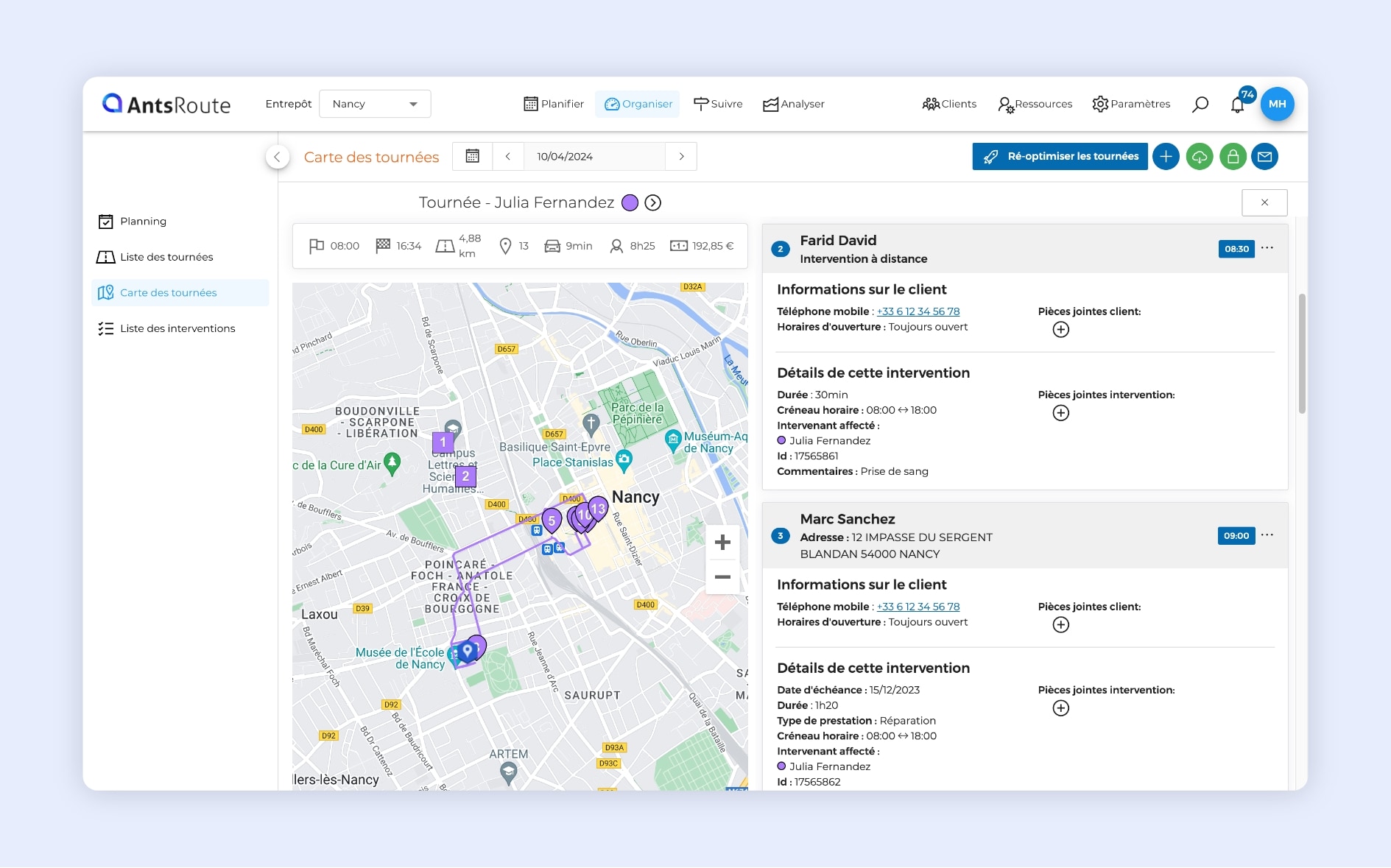Zoom out on the map

tap(722, 577)
